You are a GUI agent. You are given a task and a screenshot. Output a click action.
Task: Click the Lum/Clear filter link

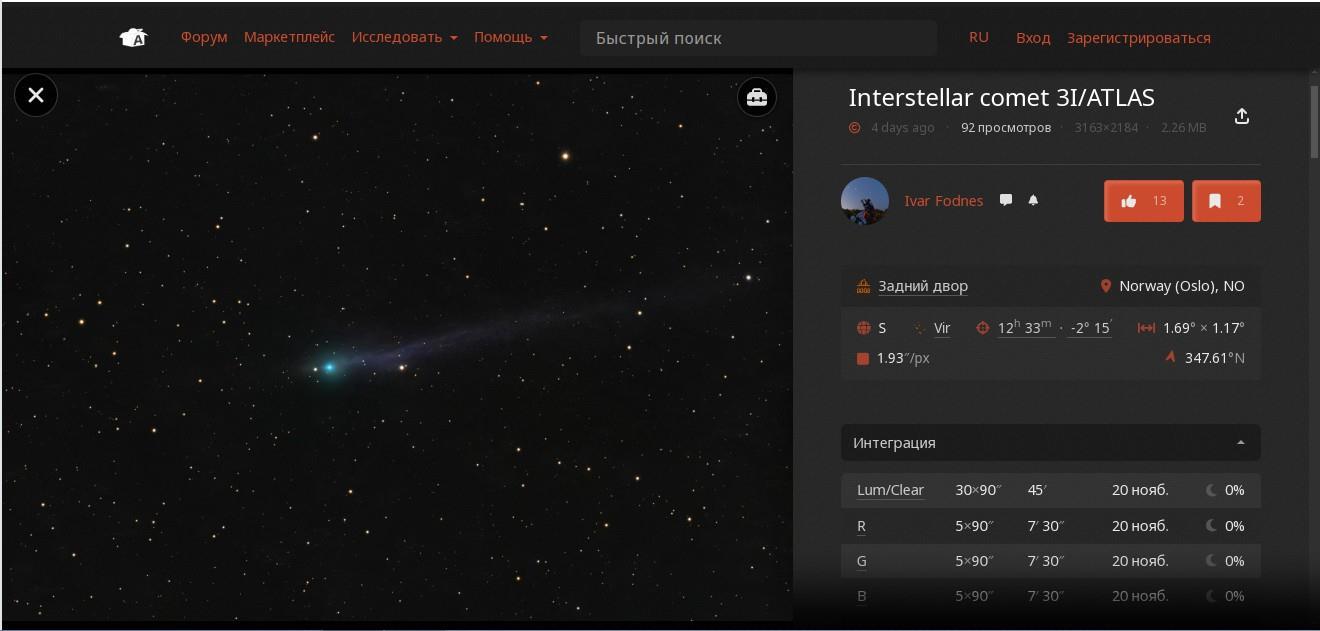pos(890,490)
